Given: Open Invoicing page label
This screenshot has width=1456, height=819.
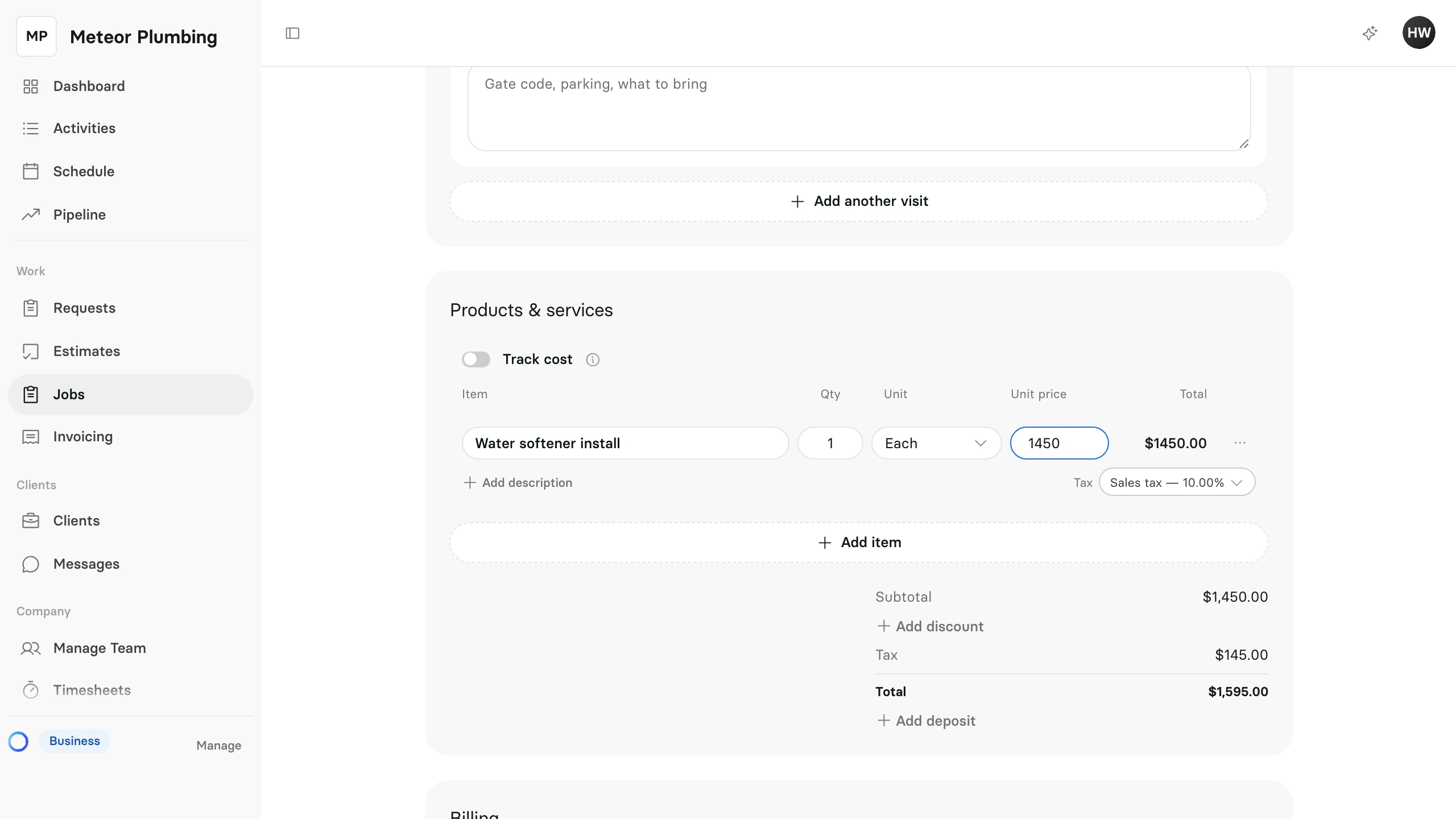Looking at the screenshot, I should tap(83, 437).
